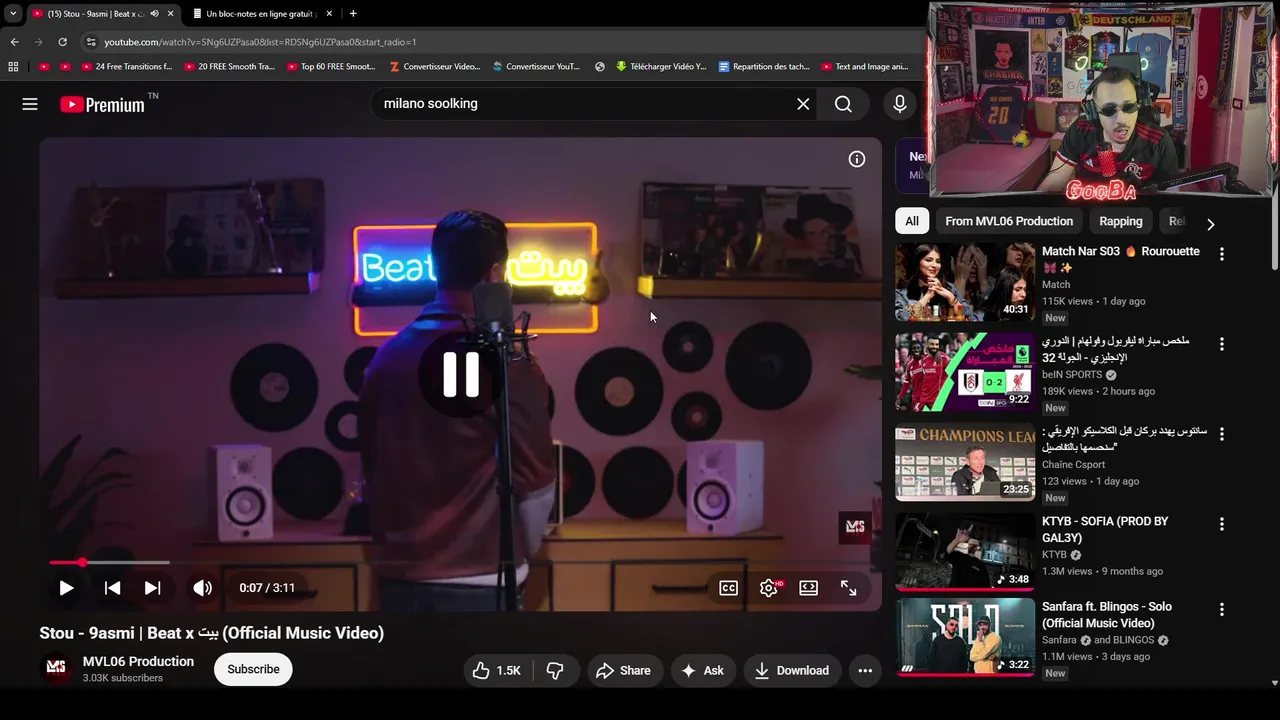Select From MVL06 Production chip
The width and height of the screenshot is (1280, 720).
[1009, 221]
